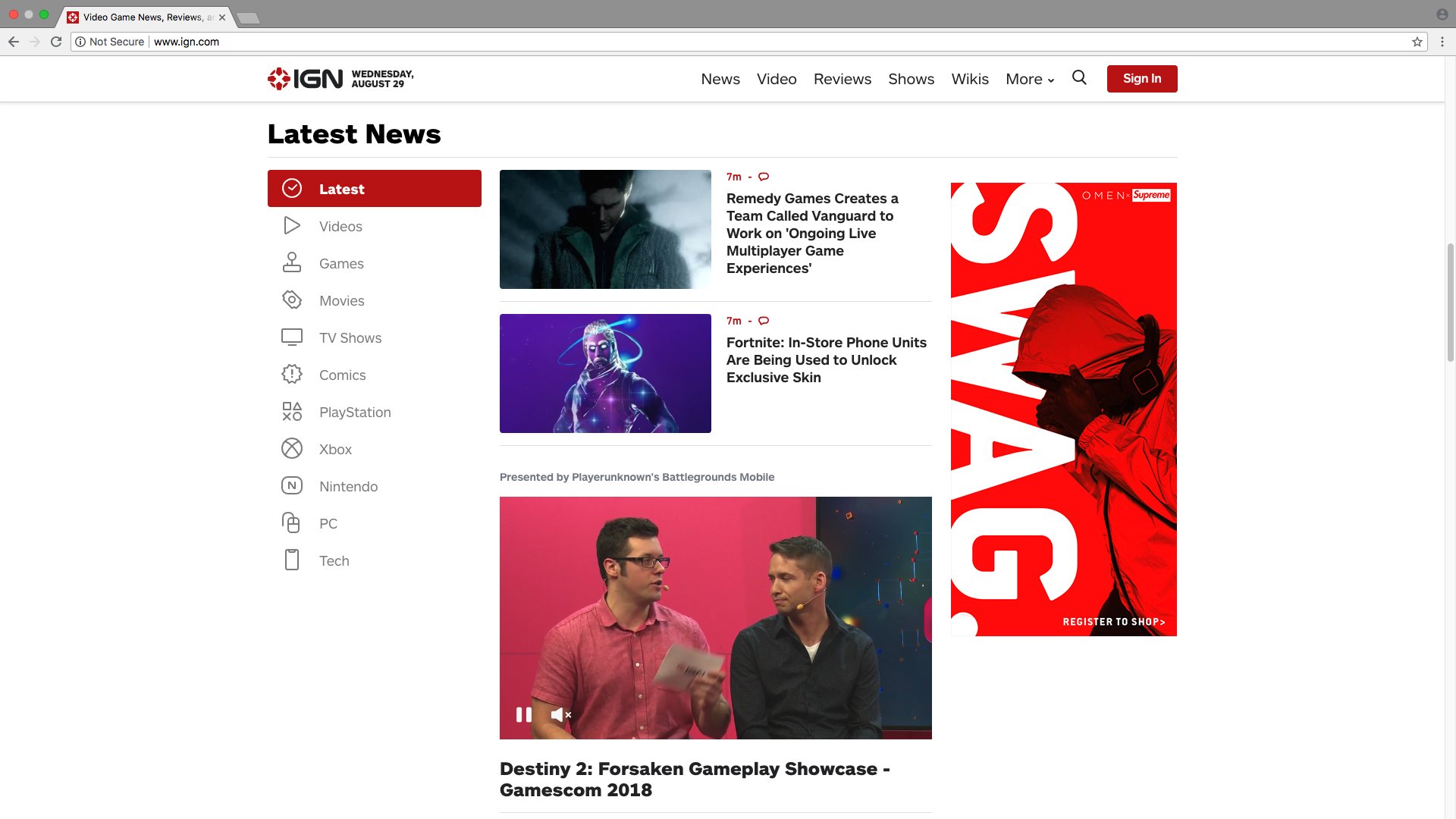Bookmark page with star icon
This screenshot has height=819, width=1456.
1417,42
